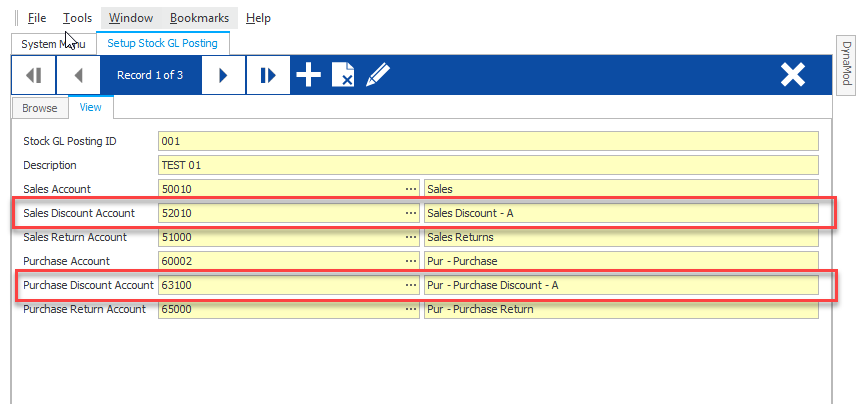Click the 'Sales Account' label
The height and width of the screenshot is (404, 864).
click(58, 189)
